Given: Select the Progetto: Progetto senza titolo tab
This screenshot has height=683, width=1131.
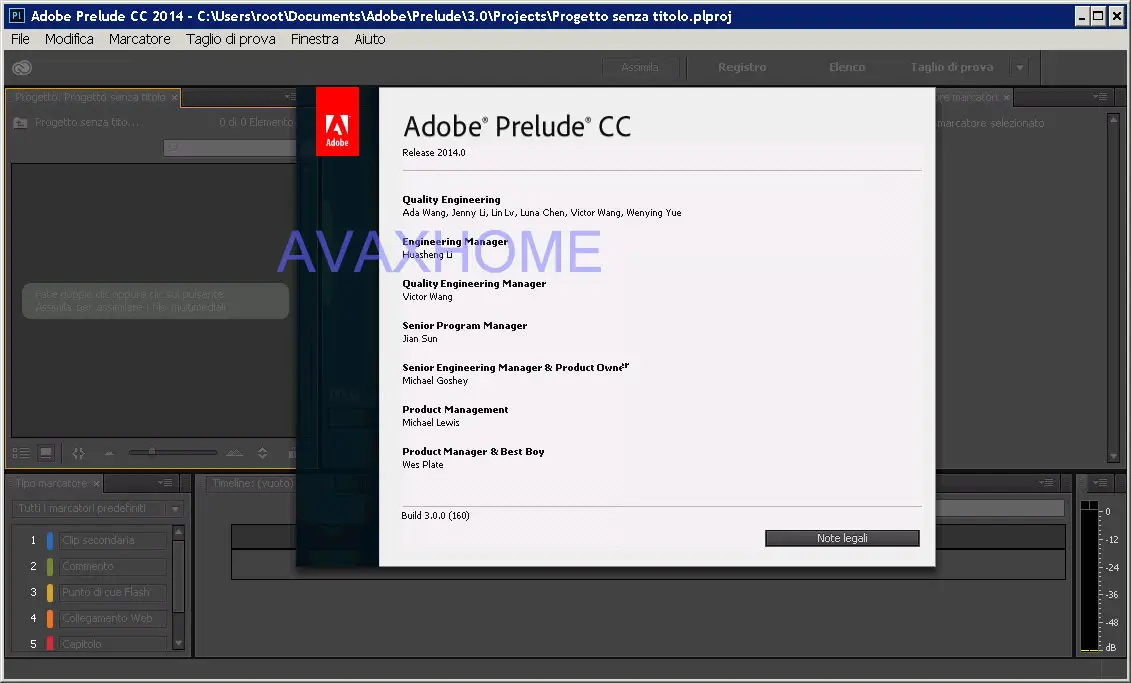Looking at the screenshot, I should click(x=90, y=97).
